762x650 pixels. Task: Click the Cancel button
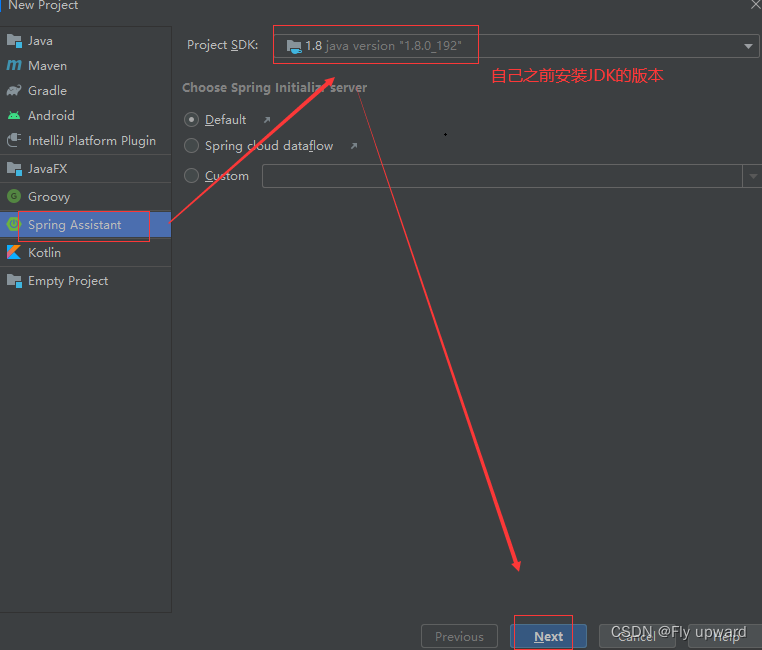(637, 636)
